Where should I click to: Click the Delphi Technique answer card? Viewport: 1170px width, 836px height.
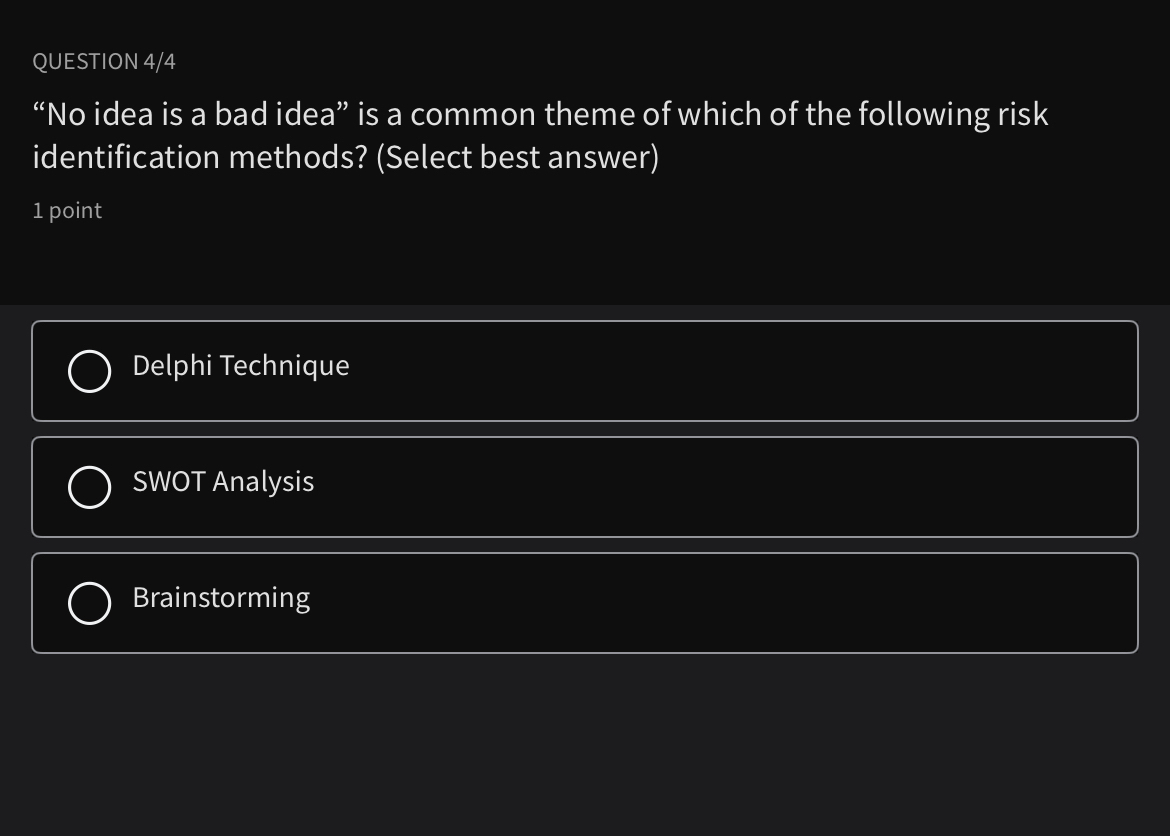[x=585, y=371]
